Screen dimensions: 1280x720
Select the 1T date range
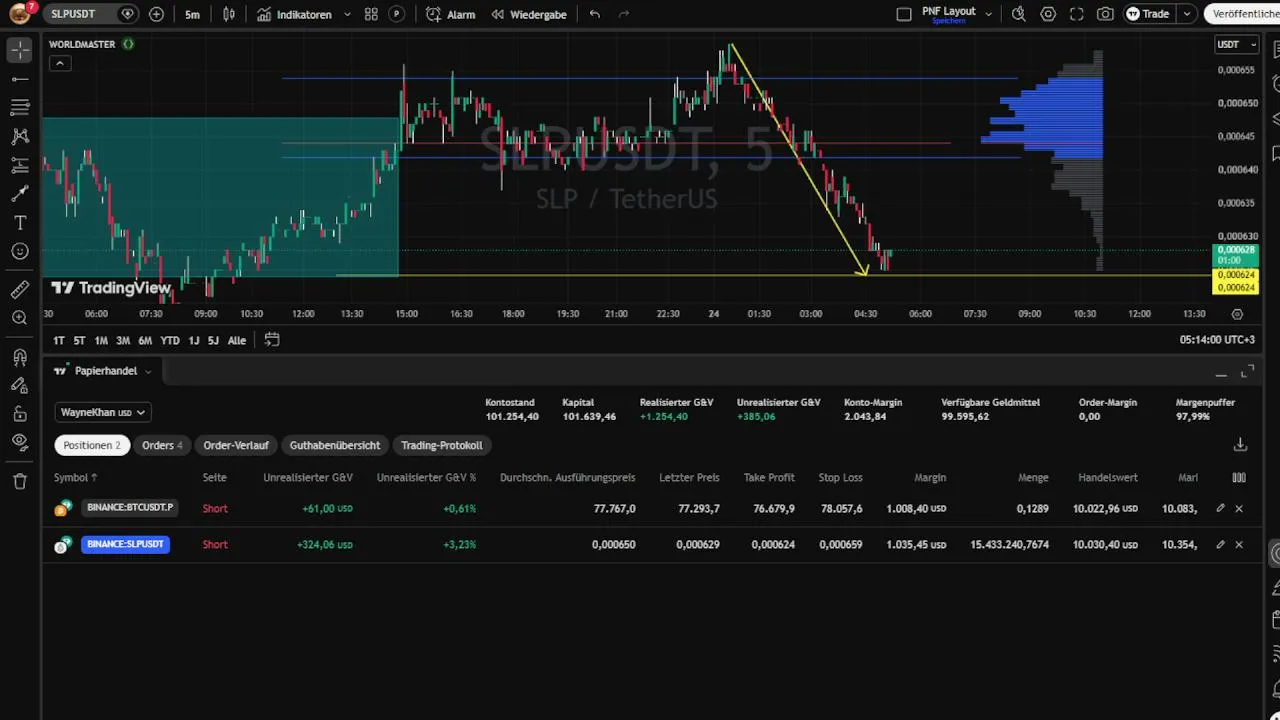(x=59, y=340)
